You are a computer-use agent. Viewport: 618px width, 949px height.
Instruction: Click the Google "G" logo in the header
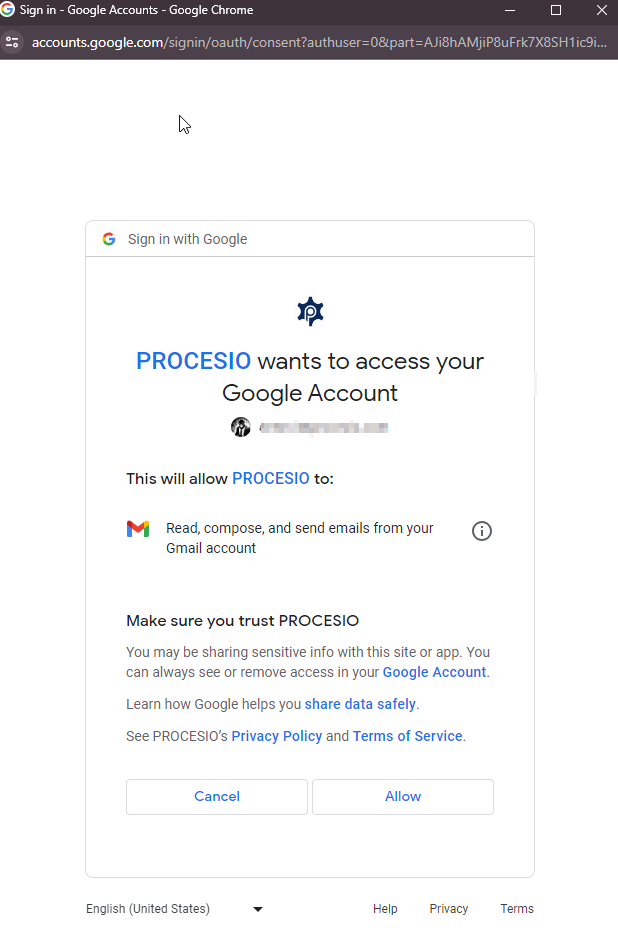coord(109,239)
